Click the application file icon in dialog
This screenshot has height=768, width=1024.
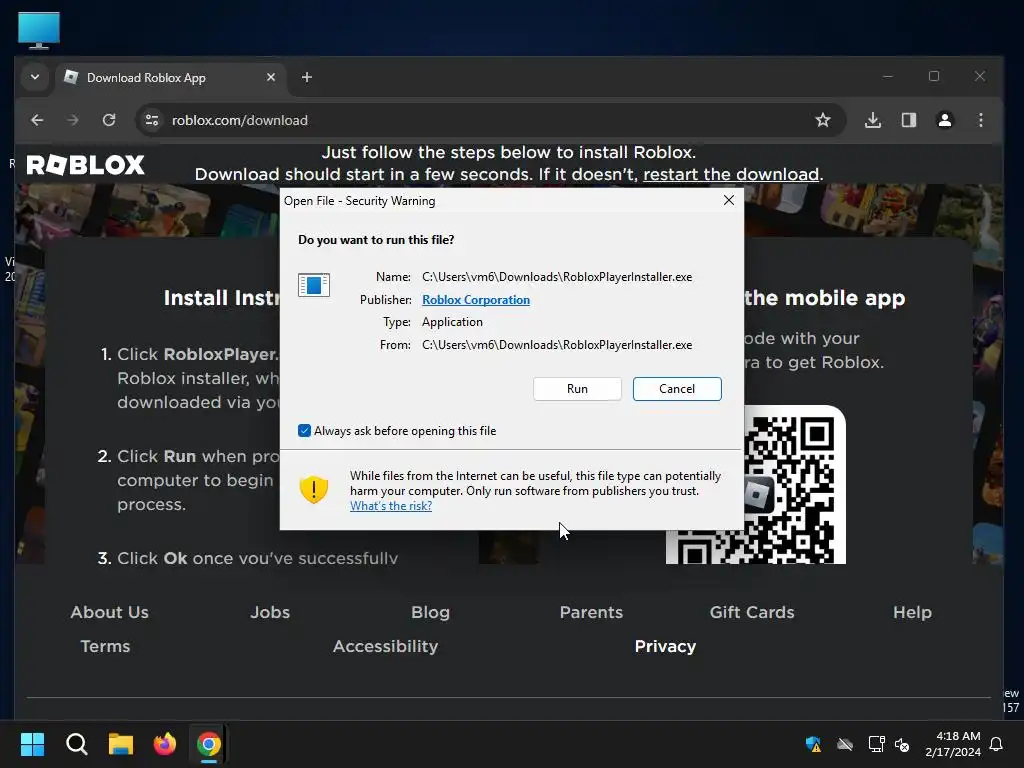point(313,285)
